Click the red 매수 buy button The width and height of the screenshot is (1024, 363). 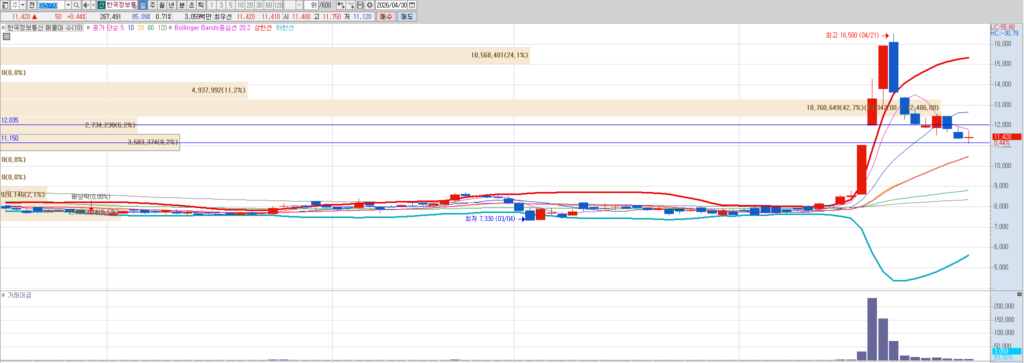[x=386, y=16]
